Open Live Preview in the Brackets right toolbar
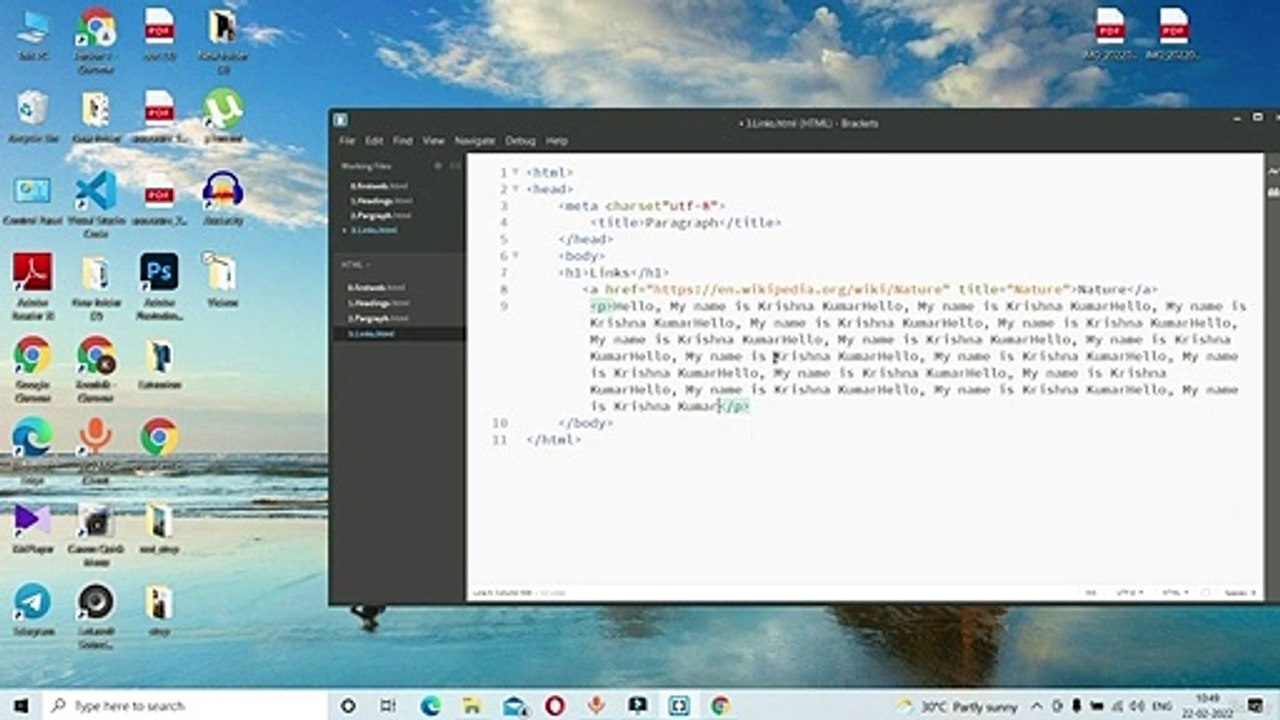This screenshot has height=720, width=1280. tap(1273, 172)
